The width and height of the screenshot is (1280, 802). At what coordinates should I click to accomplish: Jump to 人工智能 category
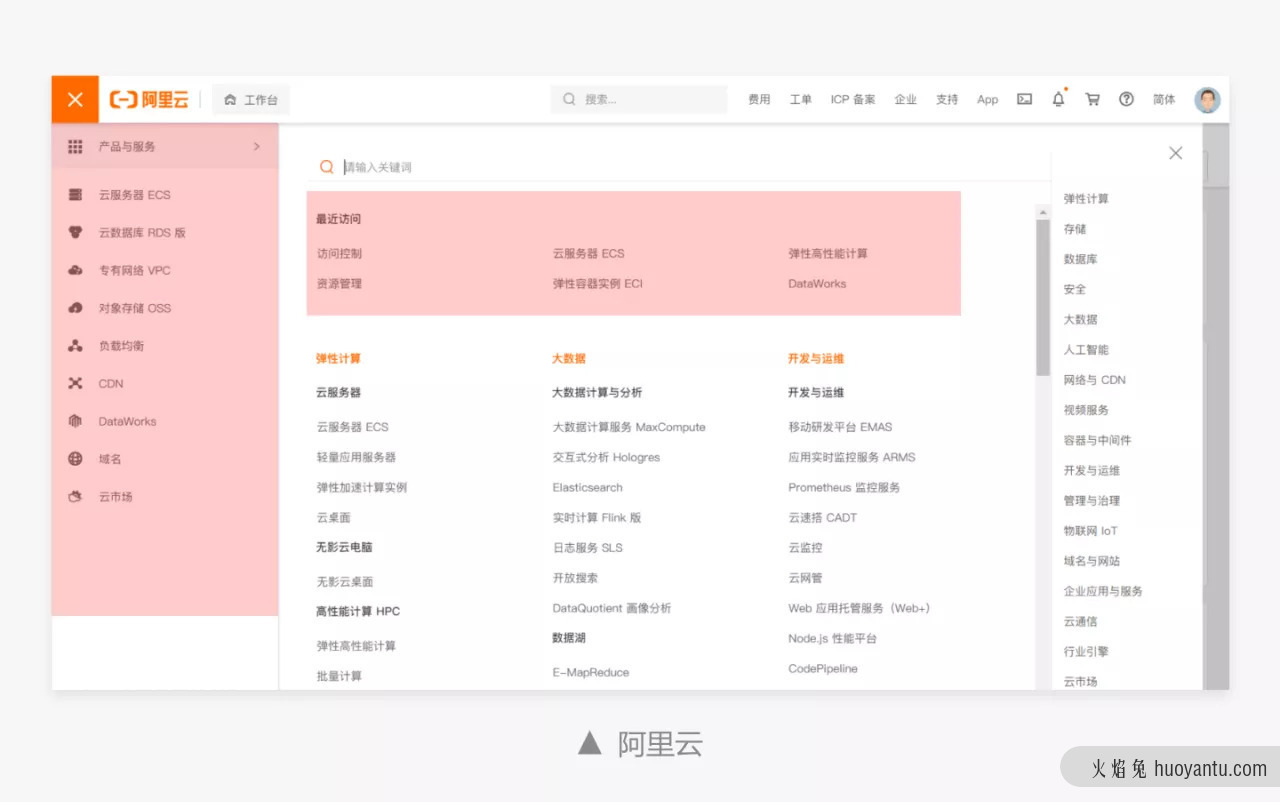1086,350
